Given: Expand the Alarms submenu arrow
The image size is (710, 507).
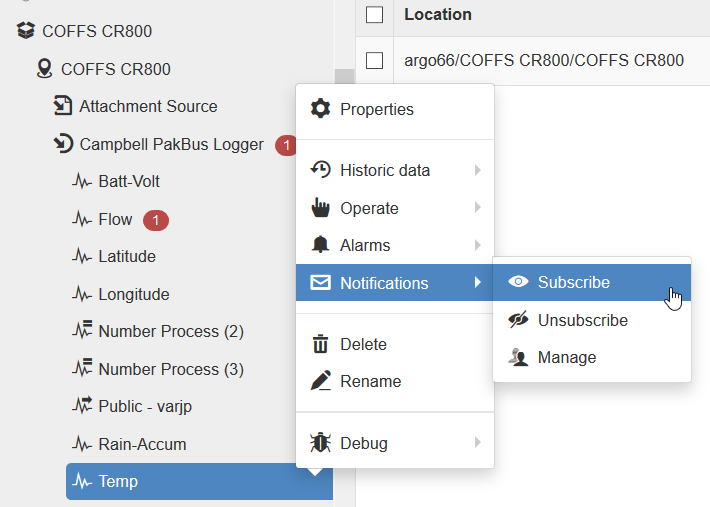Looking at the screenshot, I should tap(477, 245).
